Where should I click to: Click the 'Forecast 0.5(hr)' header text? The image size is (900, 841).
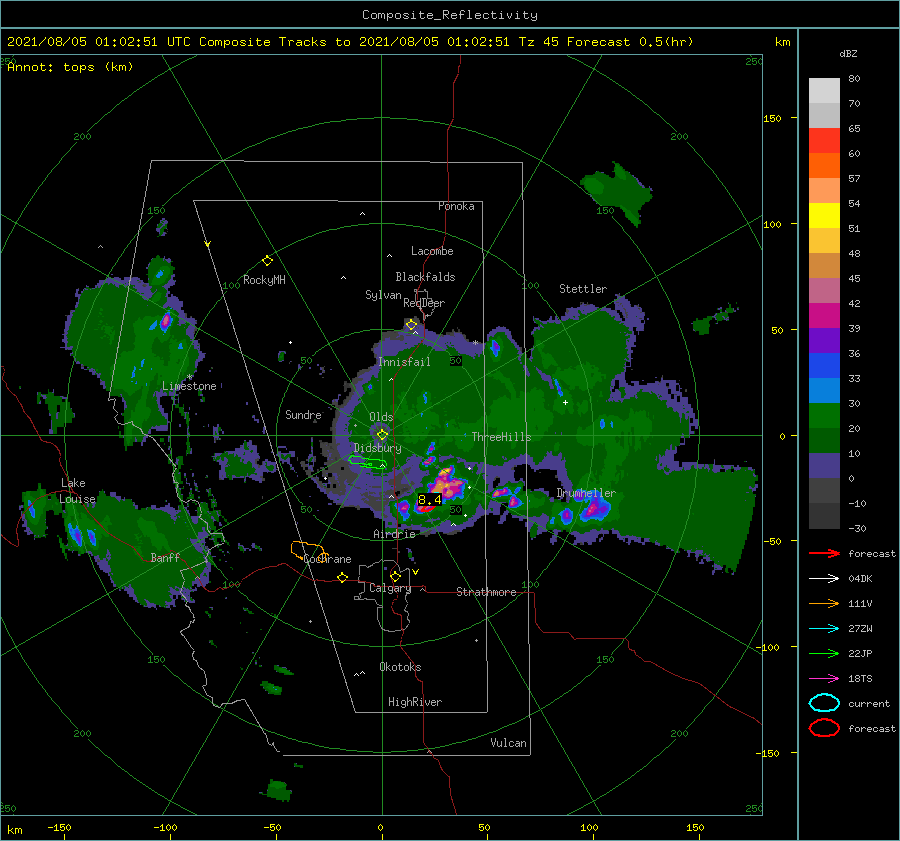click(x=630, y=42)
